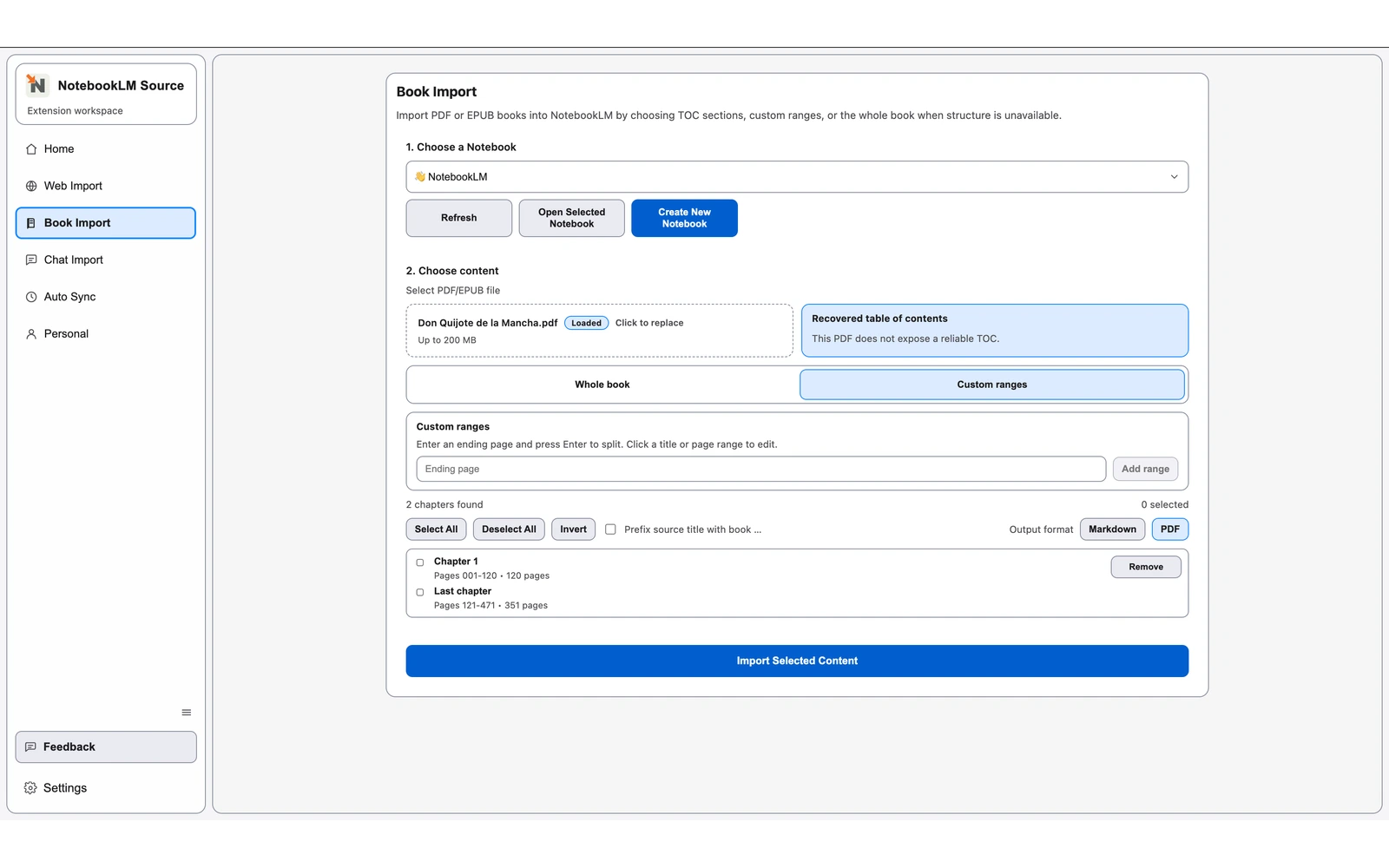Select the Home icon in sidebar
The height and width of the screenshot is (868, 1389).
[x=31, y=148]
